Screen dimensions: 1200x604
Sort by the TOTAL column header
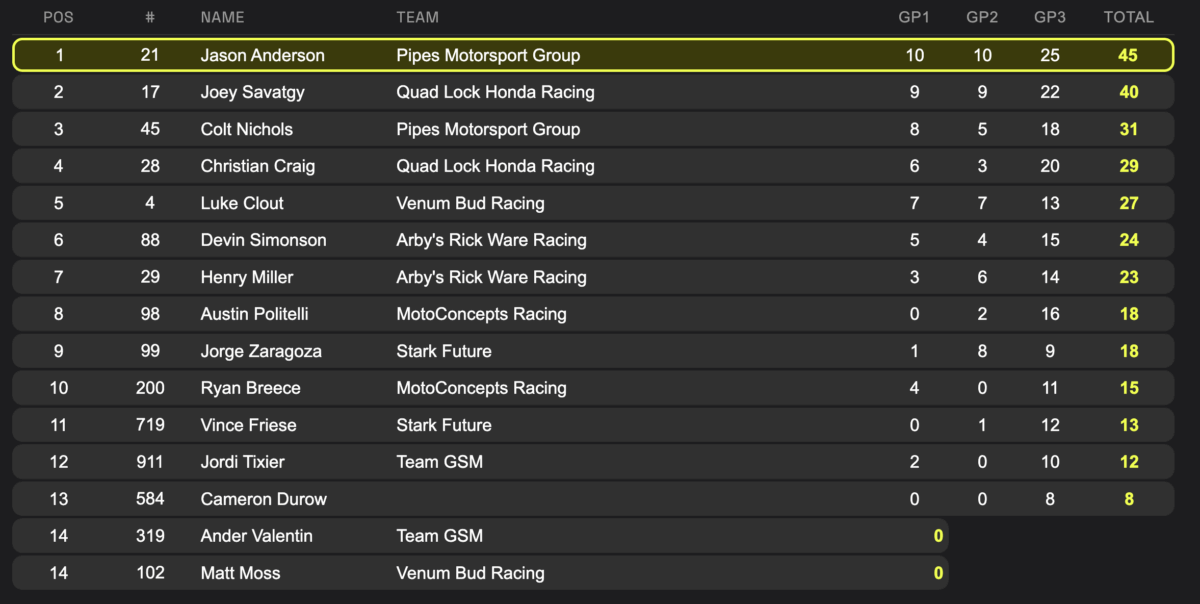pos(1128,17)
